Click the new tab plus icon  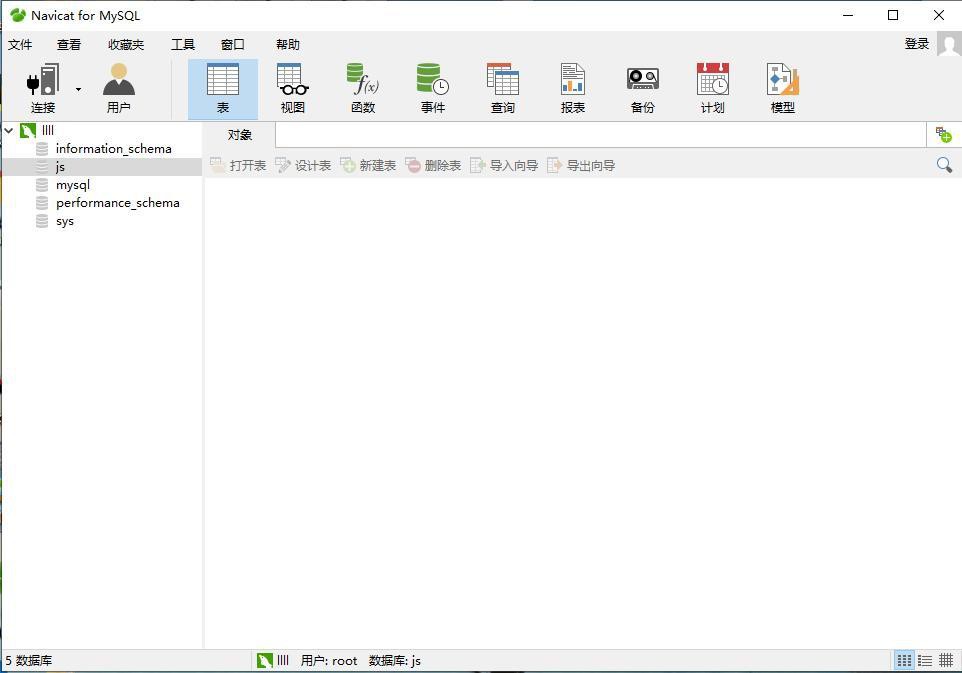[x=943, y=134]
